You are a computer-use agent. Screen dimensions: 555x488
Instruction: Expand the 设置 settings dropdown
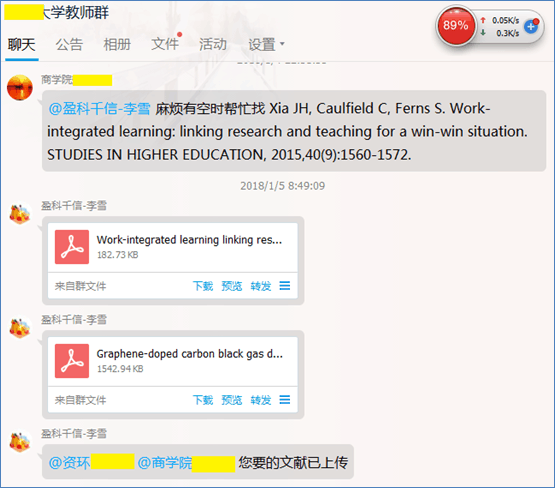point(266,45)
